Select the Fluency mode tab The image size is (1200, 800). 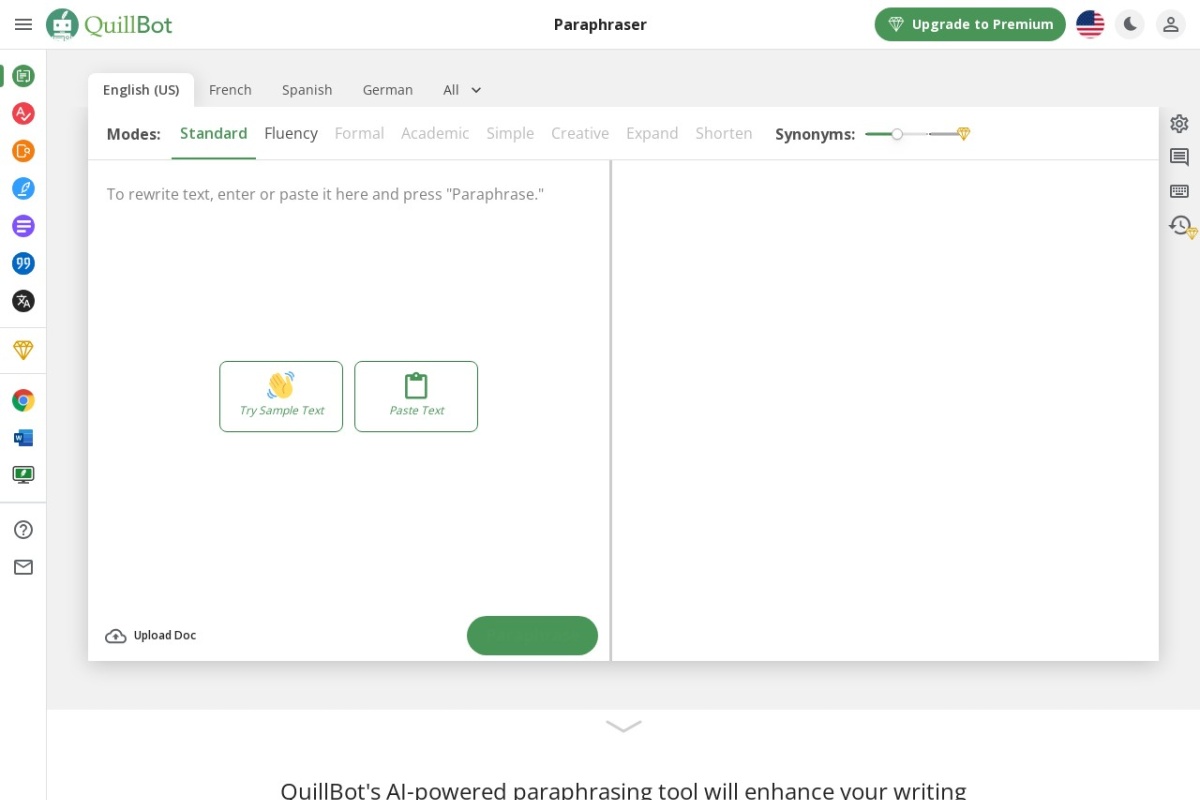tap(291, 134)
